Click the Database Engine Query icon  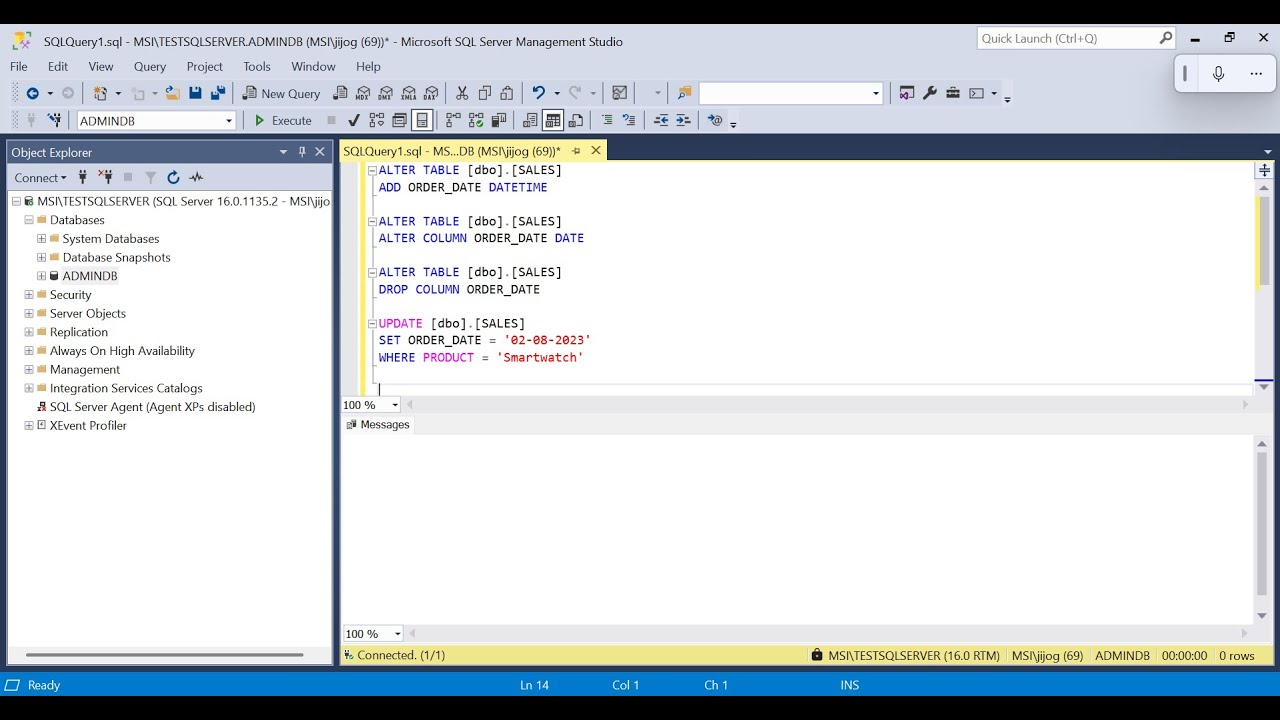(340, 93)
